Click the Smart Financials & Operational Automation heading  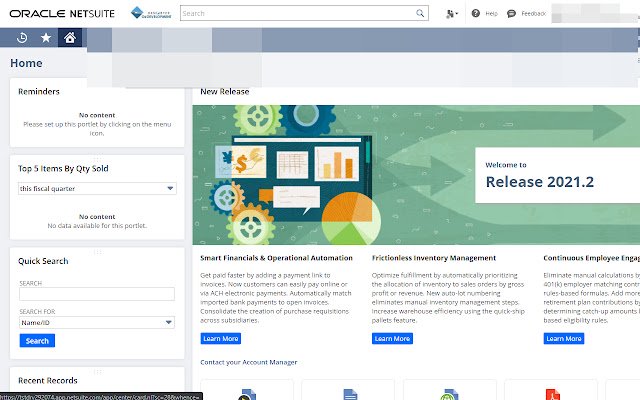276,258
